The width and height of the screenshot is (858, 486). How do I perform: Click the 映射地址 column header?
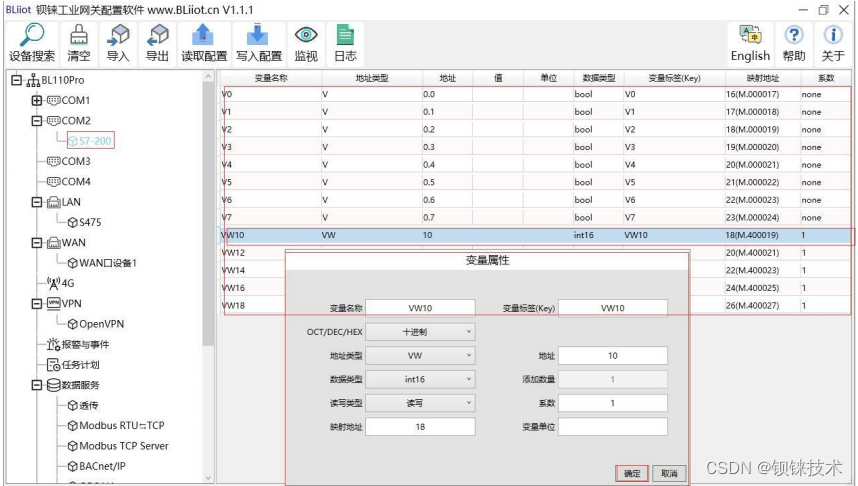point(763,78)
